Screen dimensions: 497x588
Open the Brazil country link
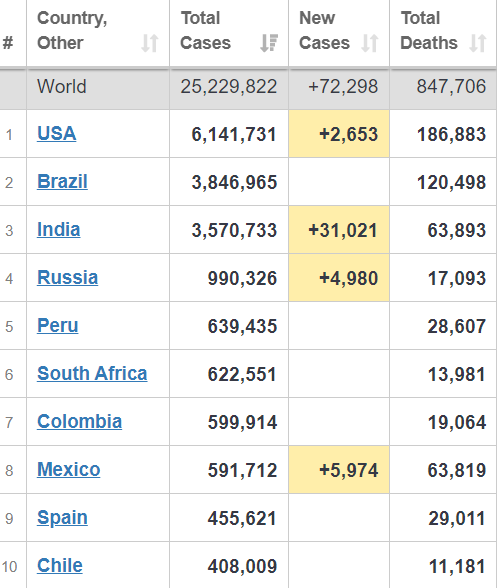(x=62, y=182)
